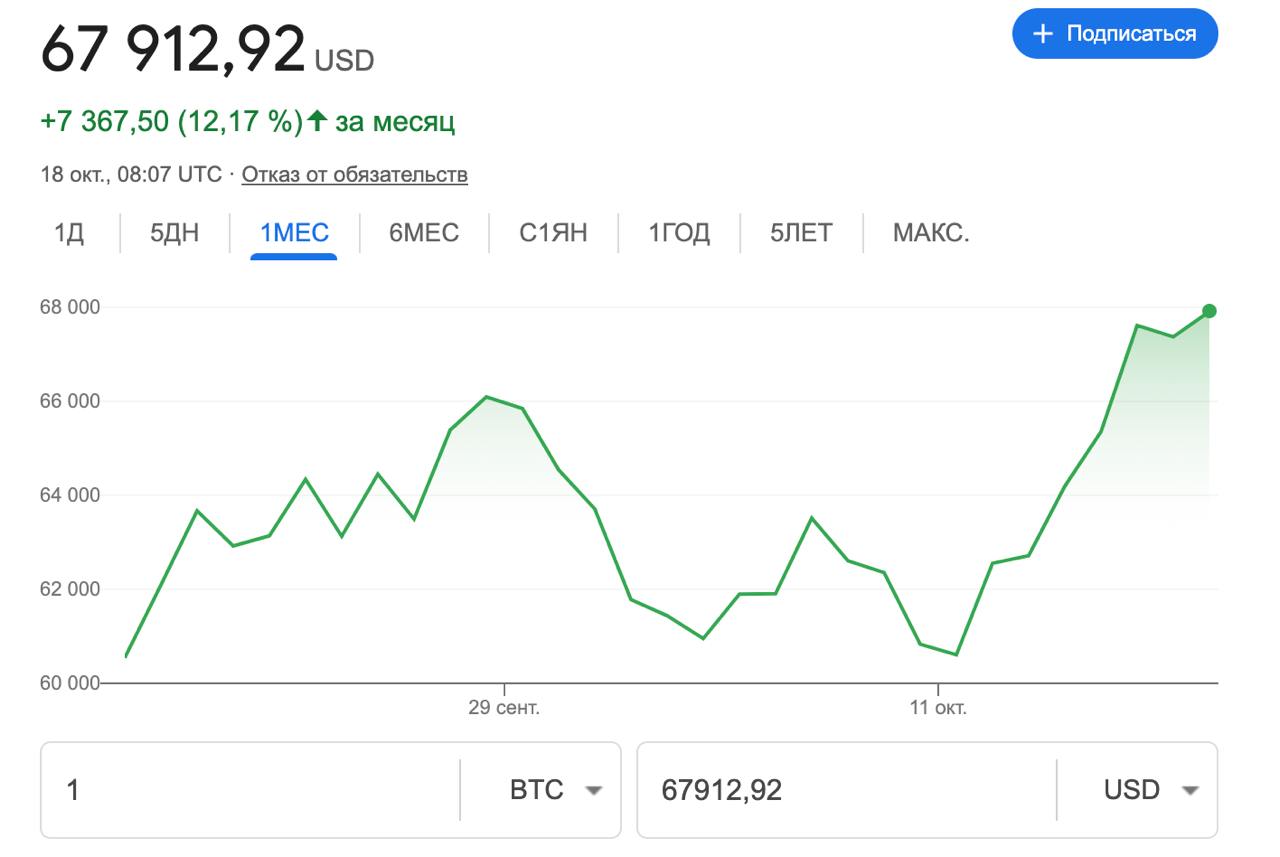Click the 11 окт. date axis label
This screenshot has width=1280, height=857.
click(938, 708)
